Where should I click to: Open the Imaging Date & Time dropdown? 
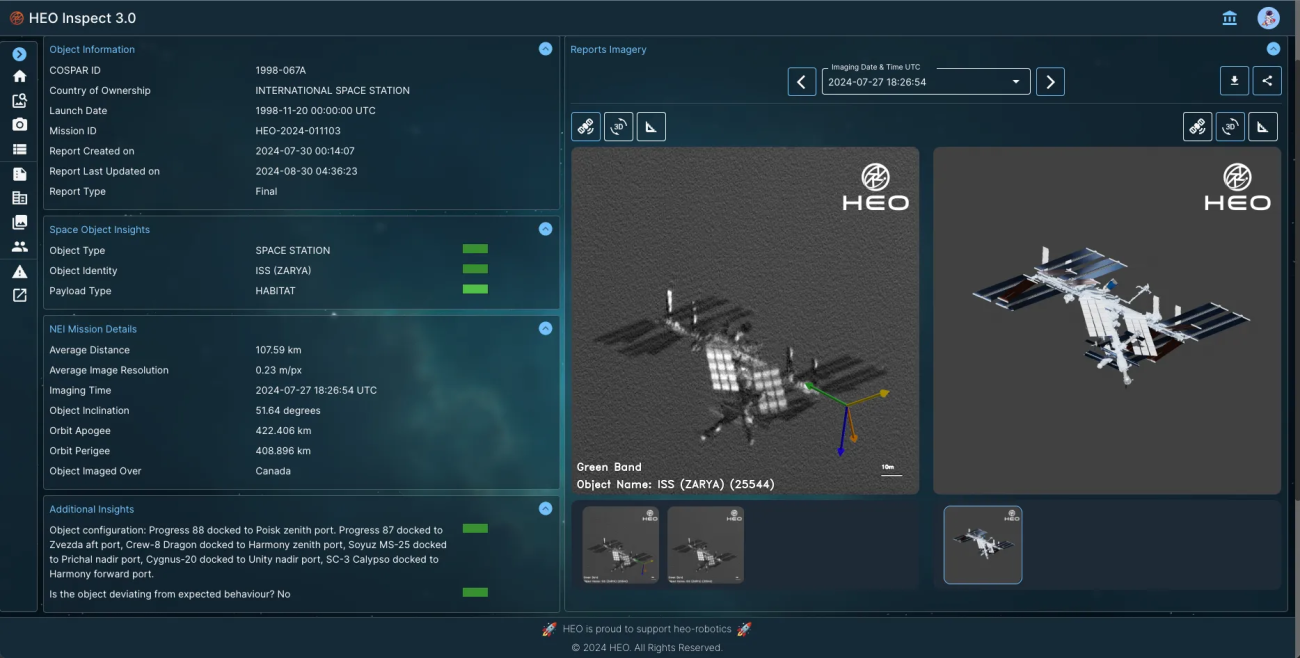[x=925, y=82]
